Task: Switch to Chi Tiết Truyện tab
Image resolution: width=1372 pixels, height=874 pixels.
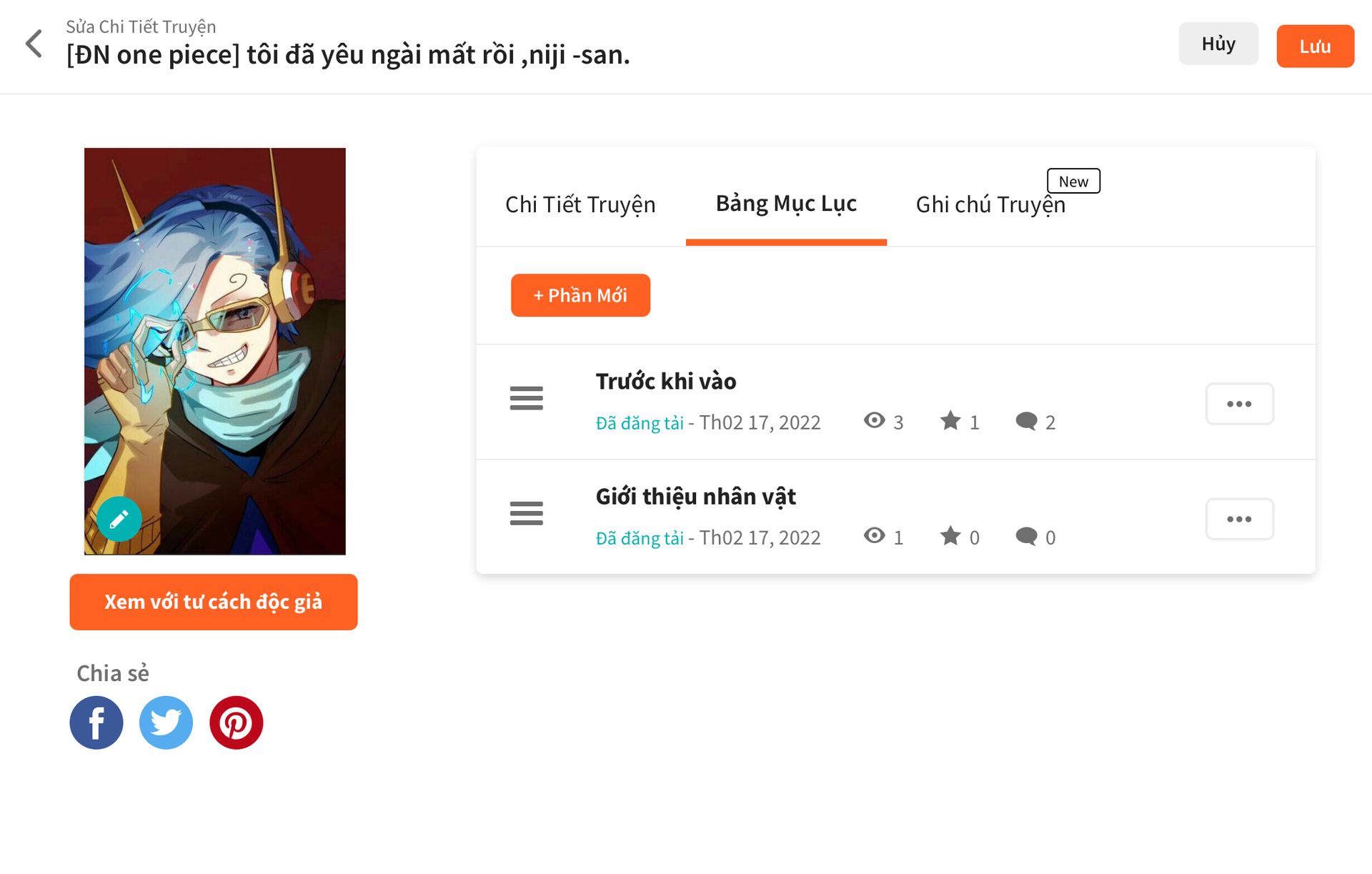Action: pyautogui.click(x=580, y=204)
